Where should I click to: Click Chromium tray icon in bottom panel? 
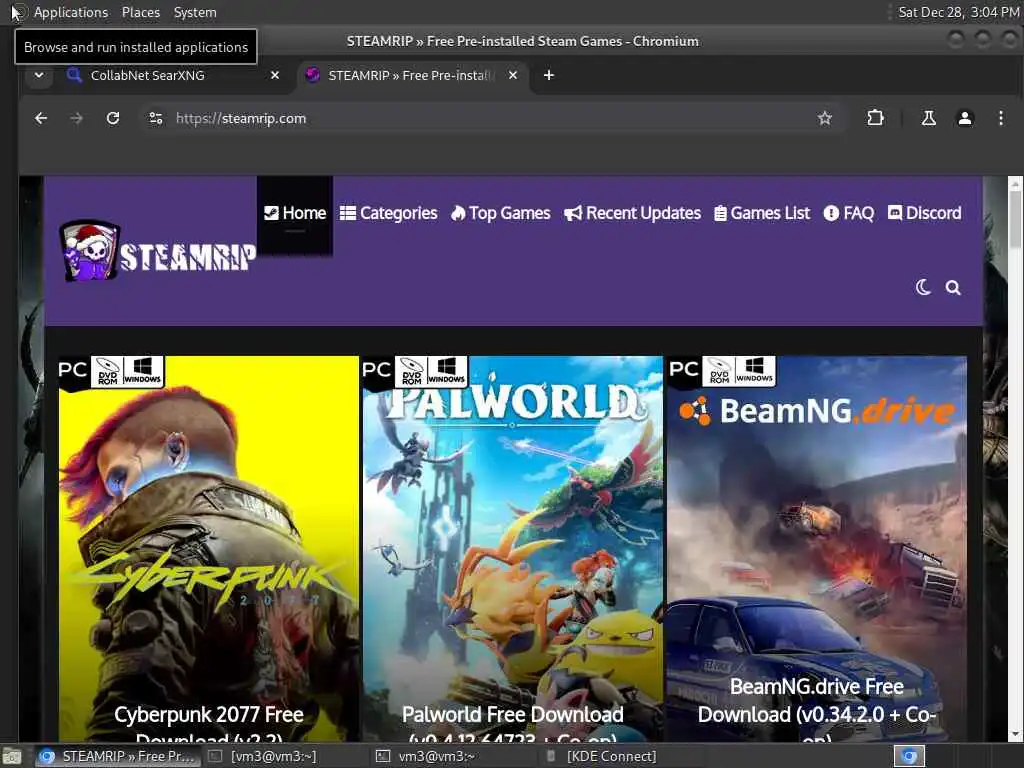[x=909, y=756]
